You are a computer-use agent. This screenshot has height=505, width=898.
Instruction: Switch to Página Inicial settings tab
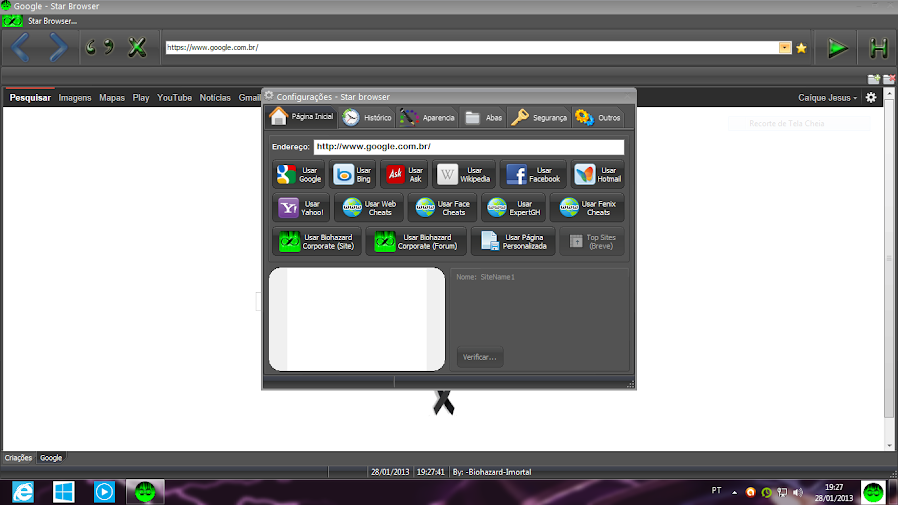(302, 117)
